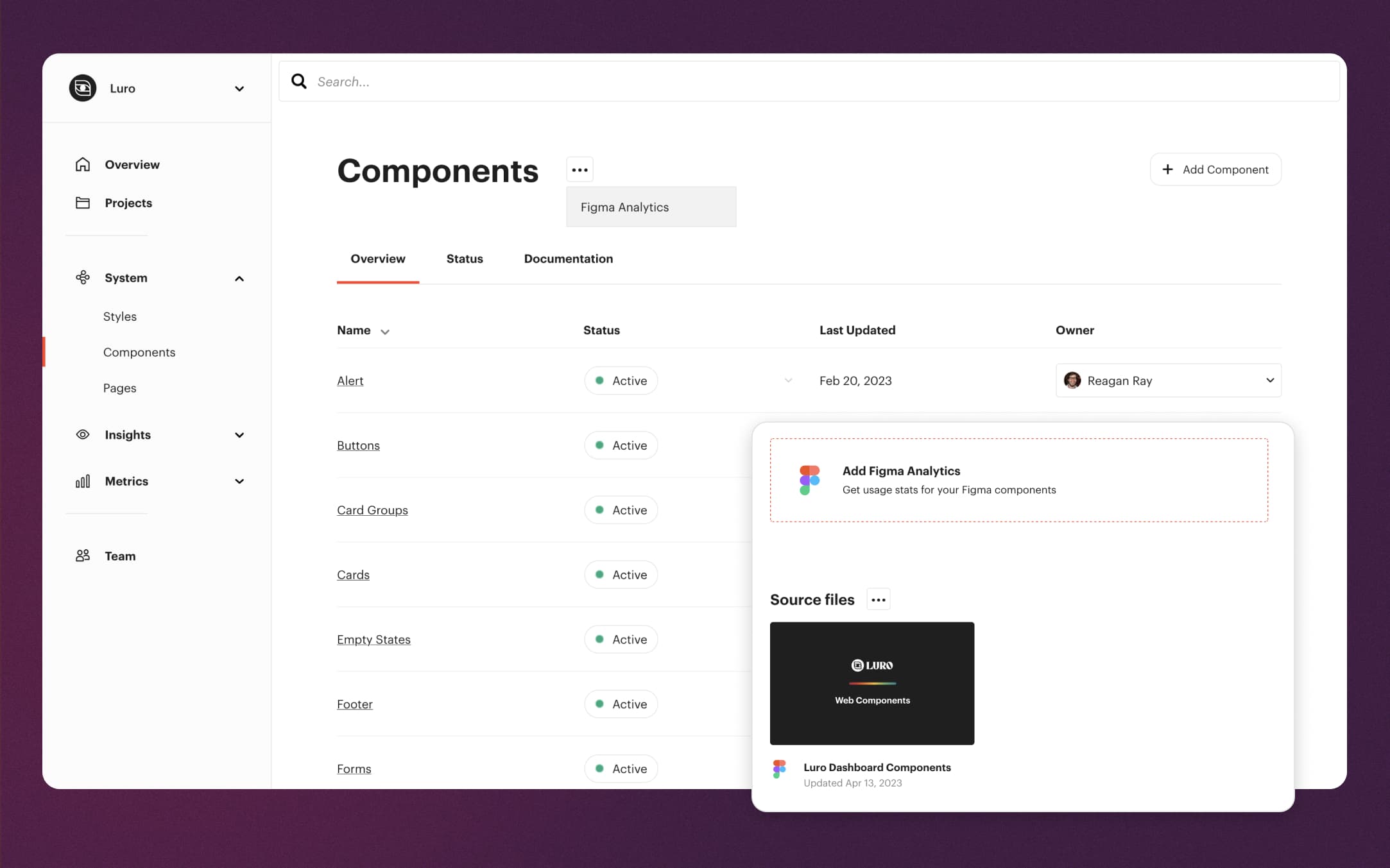Click the plus icon in Add Component
Screen dimensions: 1390x868
1168,169
